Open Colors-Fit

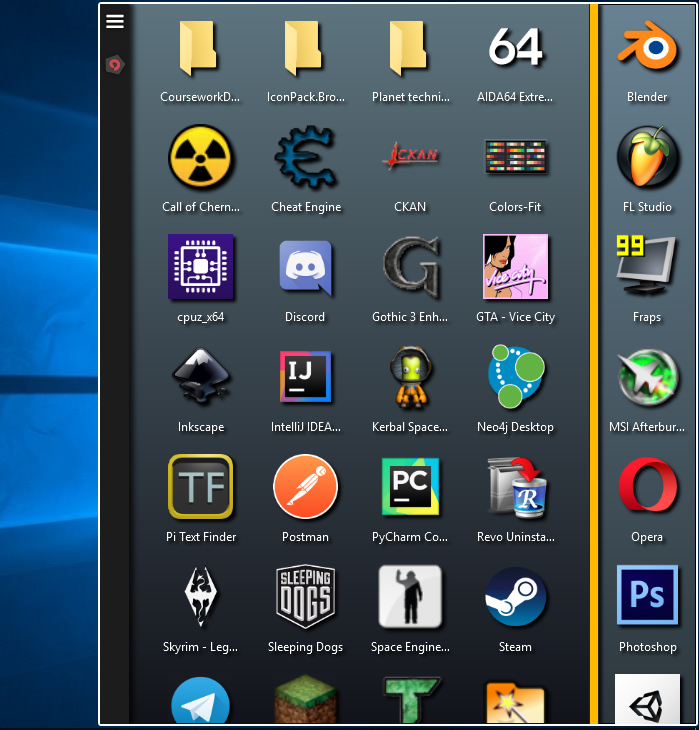(515, 157)
